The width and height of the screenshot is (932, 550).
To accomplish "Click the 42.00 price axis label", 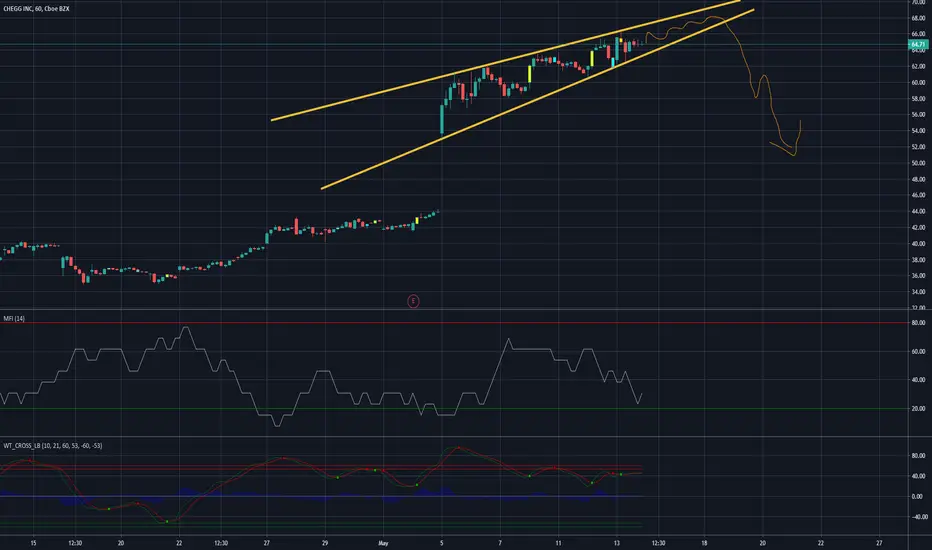I will click(x=918, y=228).
